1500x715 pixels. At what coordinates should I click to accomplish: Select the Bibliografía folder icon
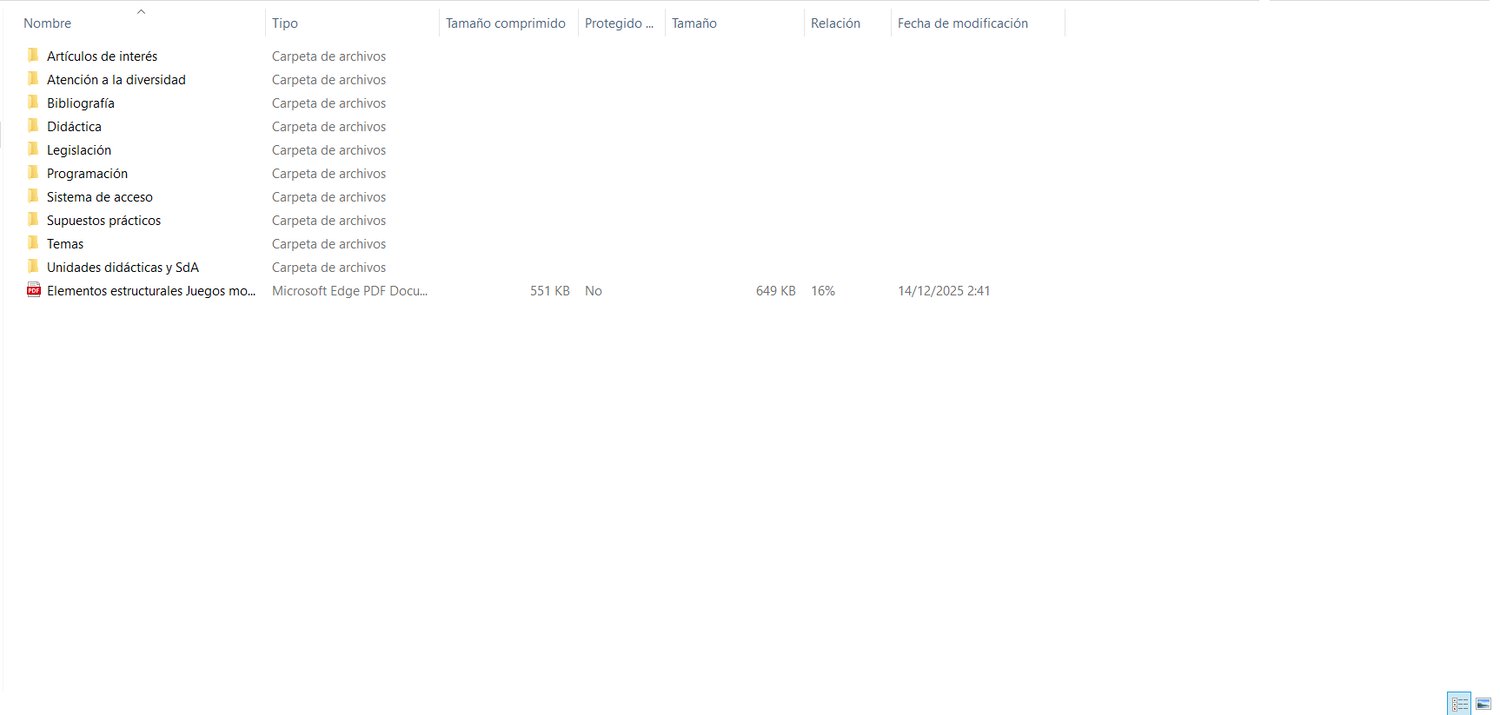click(x=33, y=103)
